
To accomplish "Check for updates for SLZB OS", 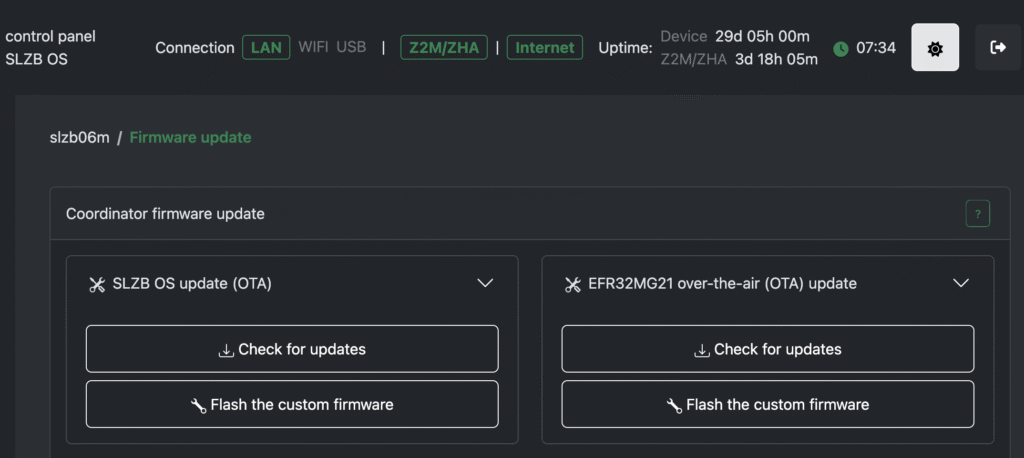I will tap(292, 349).
